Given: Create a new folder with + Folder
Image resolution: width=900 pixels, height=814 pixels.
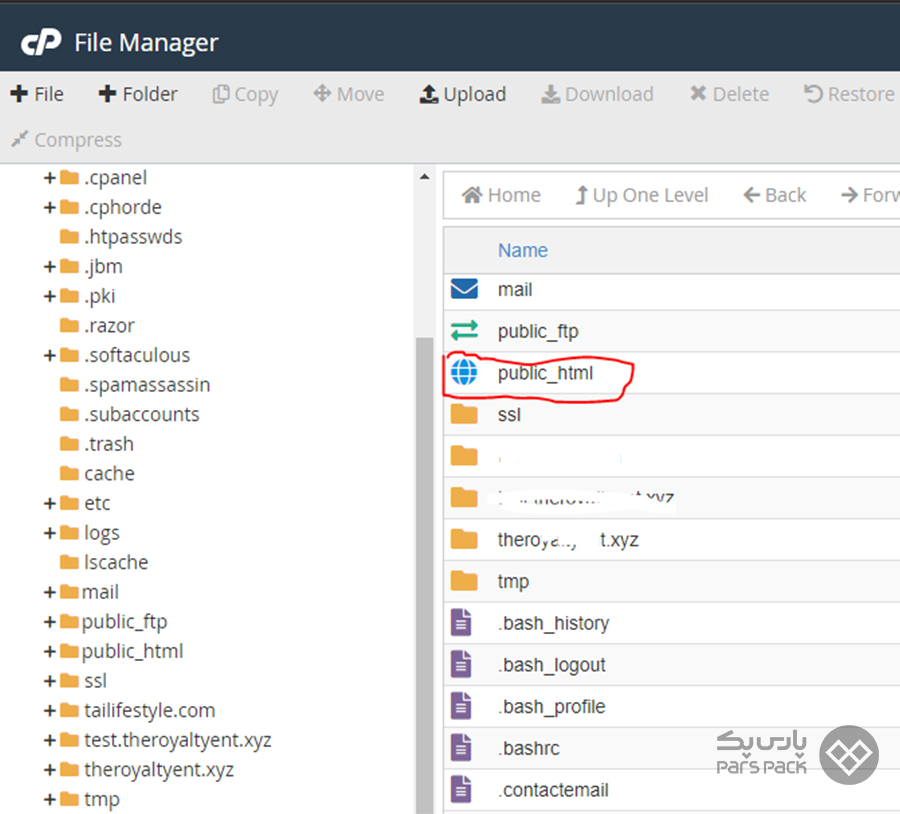Looking at the screenshot, I should (138, 94).
